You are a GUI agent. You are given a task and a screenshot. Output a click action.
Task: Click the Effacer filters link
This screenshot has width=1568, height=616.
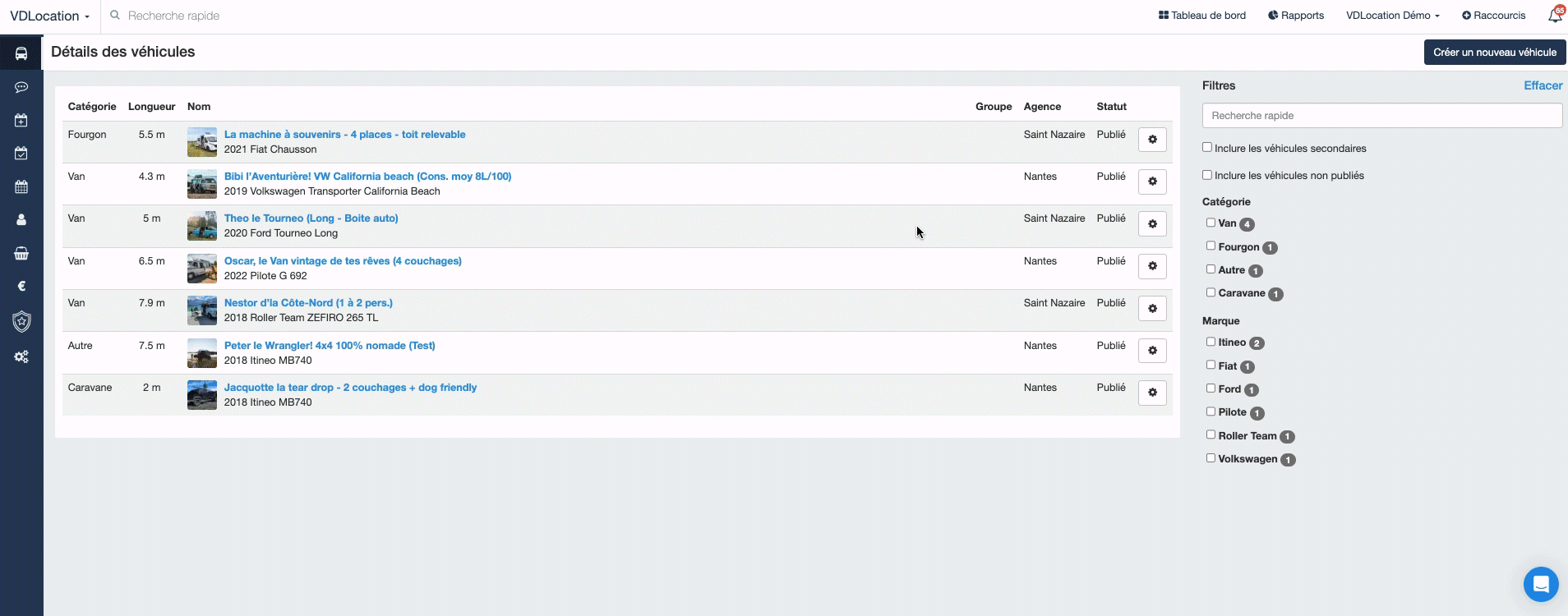pos(1543,85)
